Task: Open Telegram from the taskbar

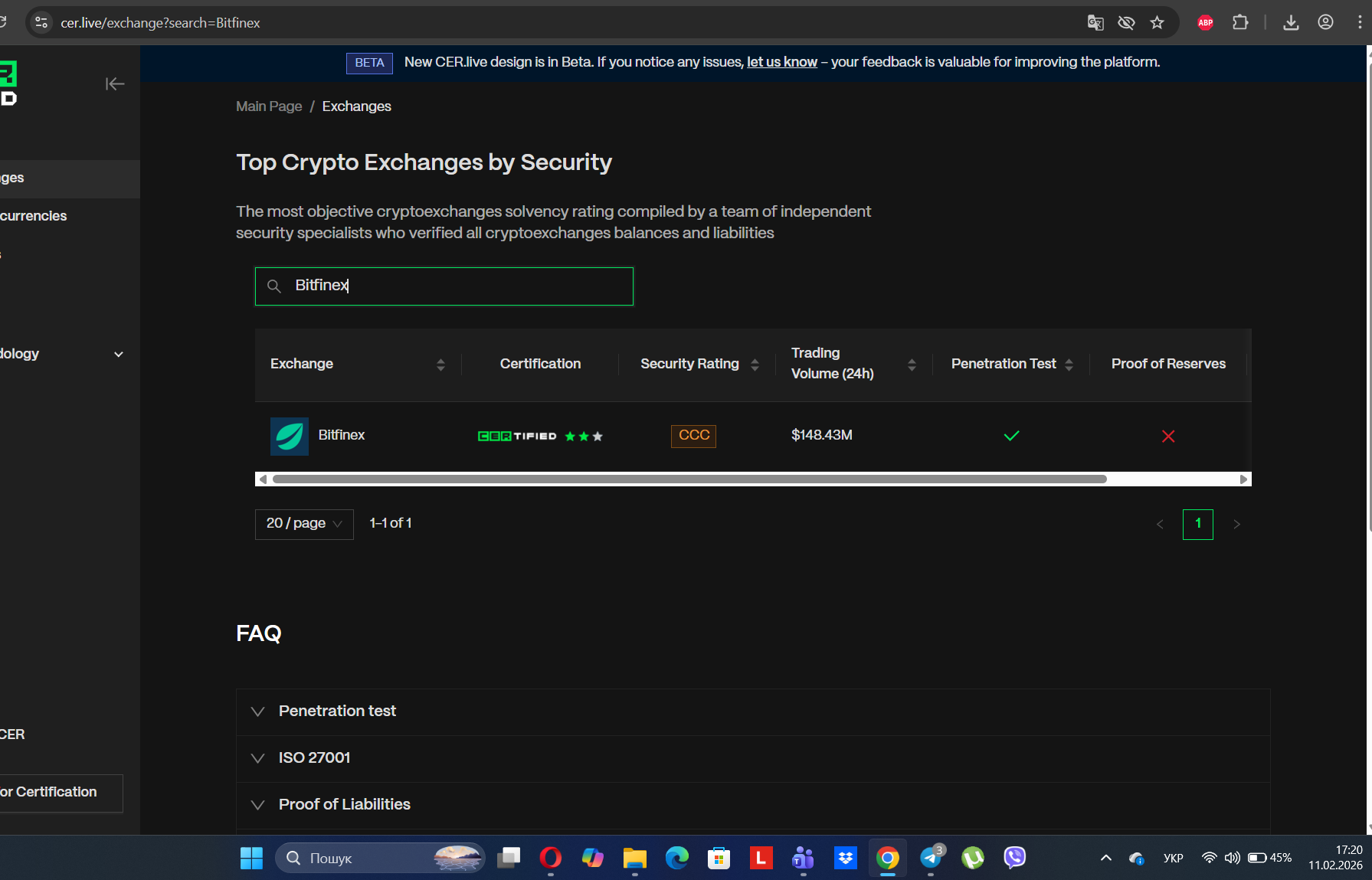Action: click(x=931, y=858)
